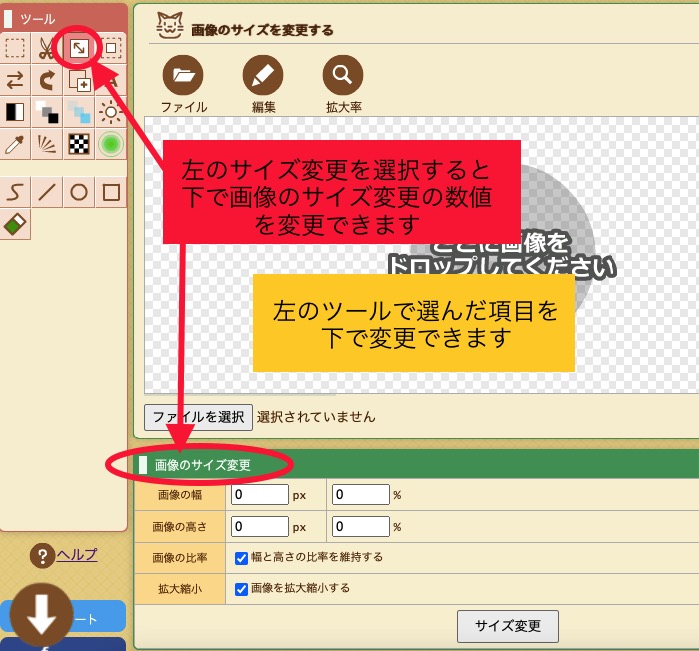This screenshot has height=651, width=699.
Task: Select the eraser tool
Action: click(x=15, y=224)
